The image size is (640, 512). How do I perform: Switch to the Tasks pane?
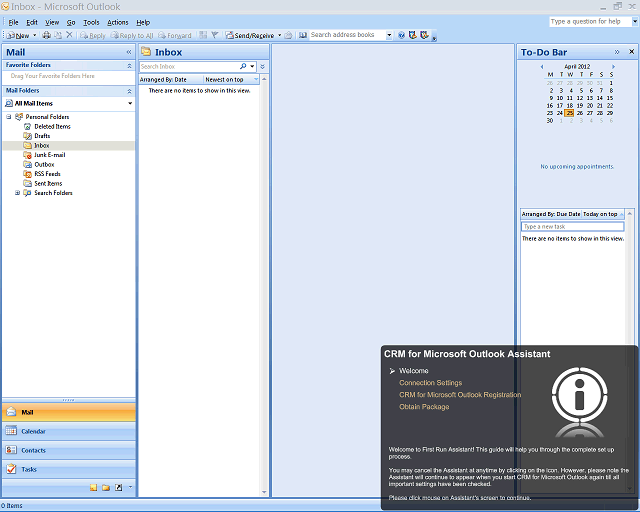pyautogui.click(x=69, y=470)
